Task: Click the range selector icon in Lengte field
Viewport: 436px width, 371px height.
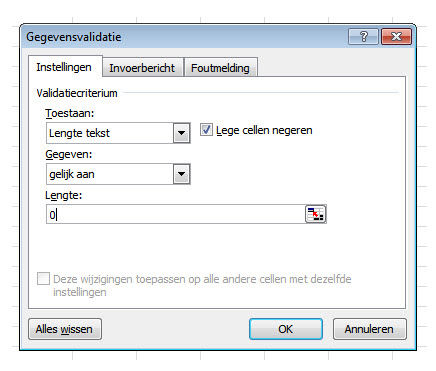Action: point(315,214)
